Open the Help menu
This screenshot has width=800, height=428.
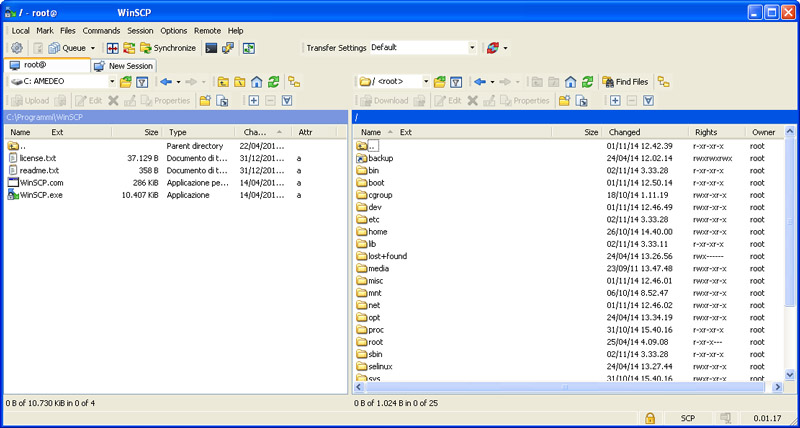(x=235, y=31)
